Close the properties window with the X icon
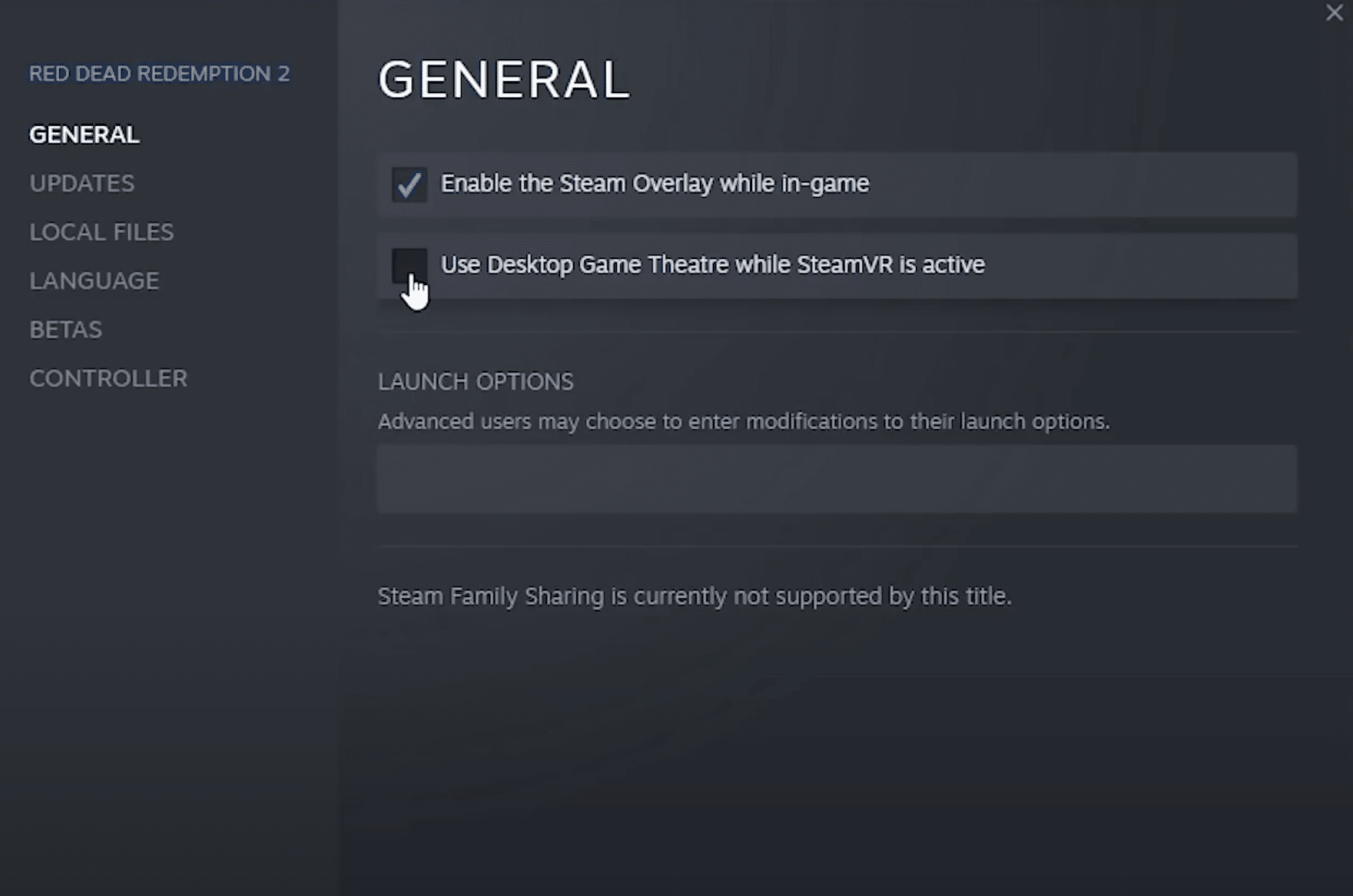This screenshot has height=896, width=1353. tap(1334, 13)
